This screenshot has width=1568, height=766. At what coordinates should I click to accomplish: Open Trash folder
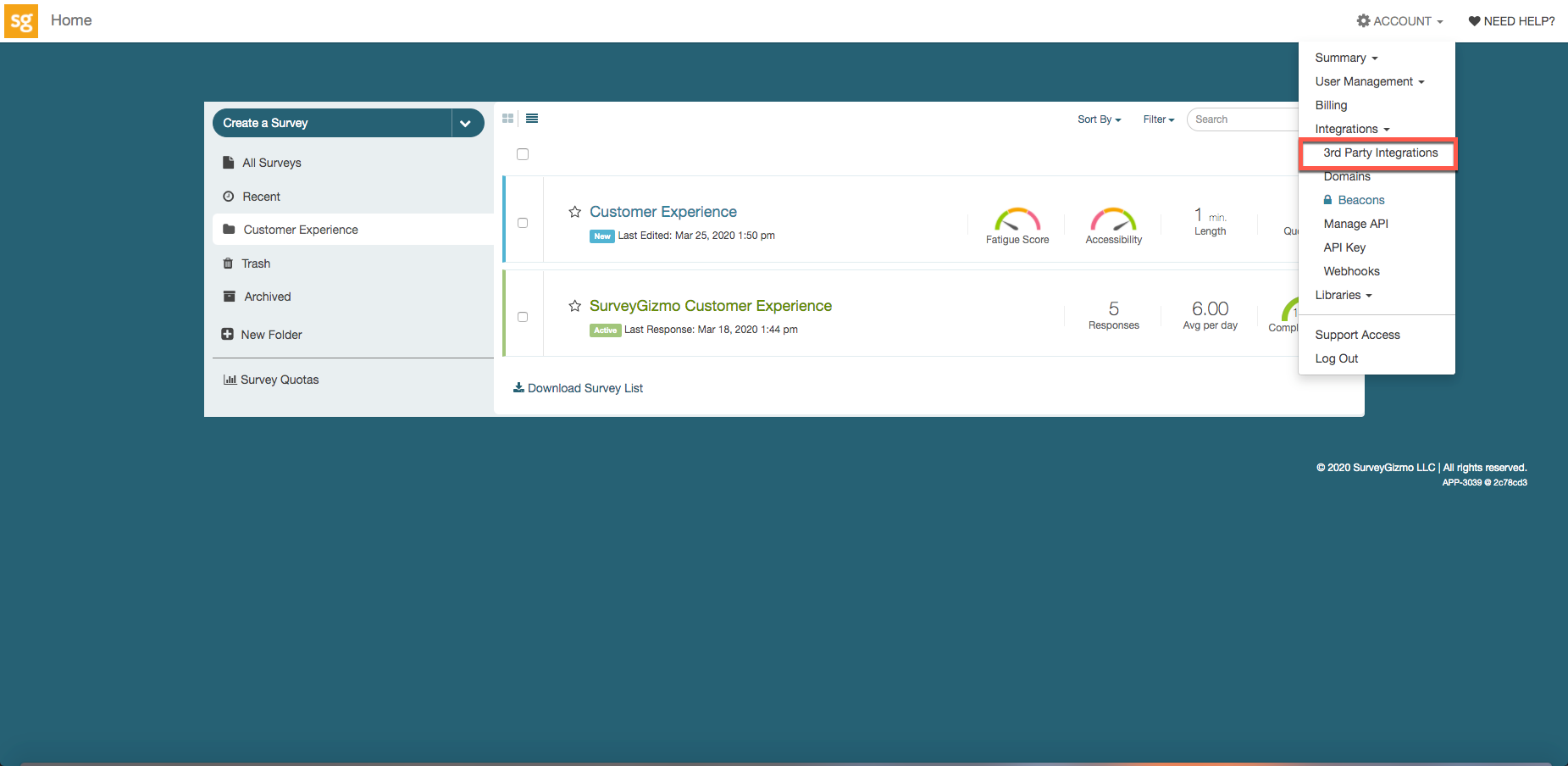256,264
